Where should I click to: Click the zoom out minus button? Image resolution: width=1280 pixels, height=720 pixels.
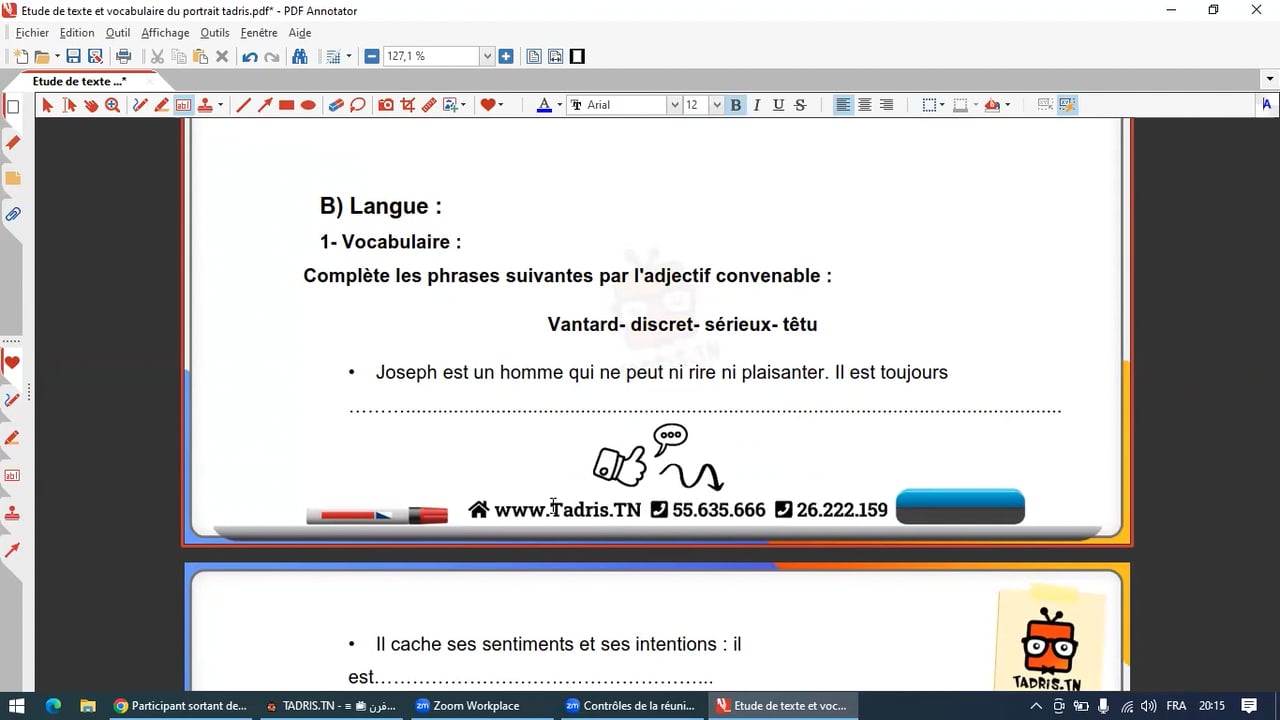click(372, 57)
